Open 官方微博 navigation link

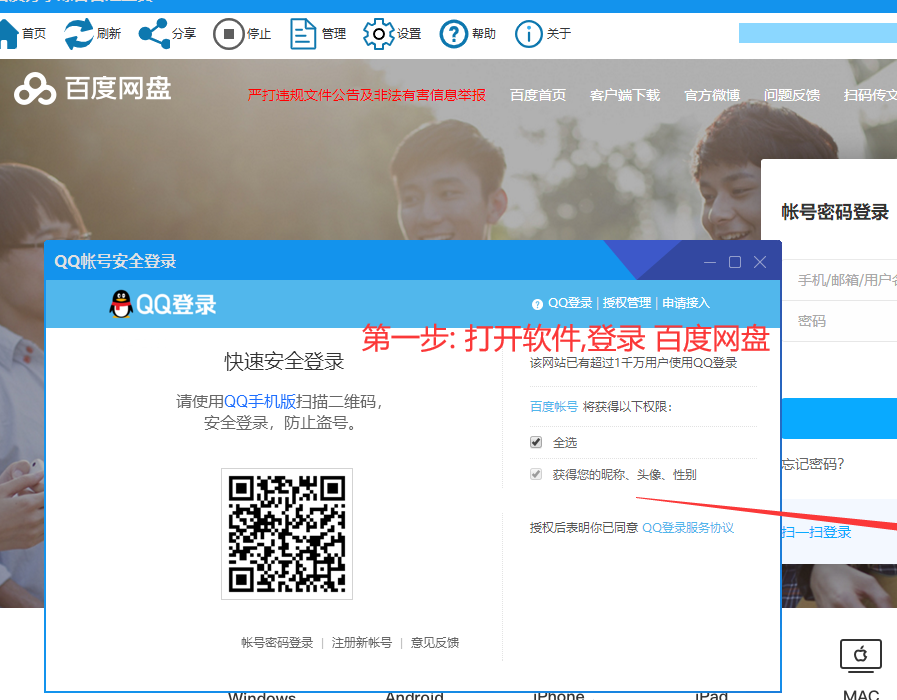(x=712, y=95)
